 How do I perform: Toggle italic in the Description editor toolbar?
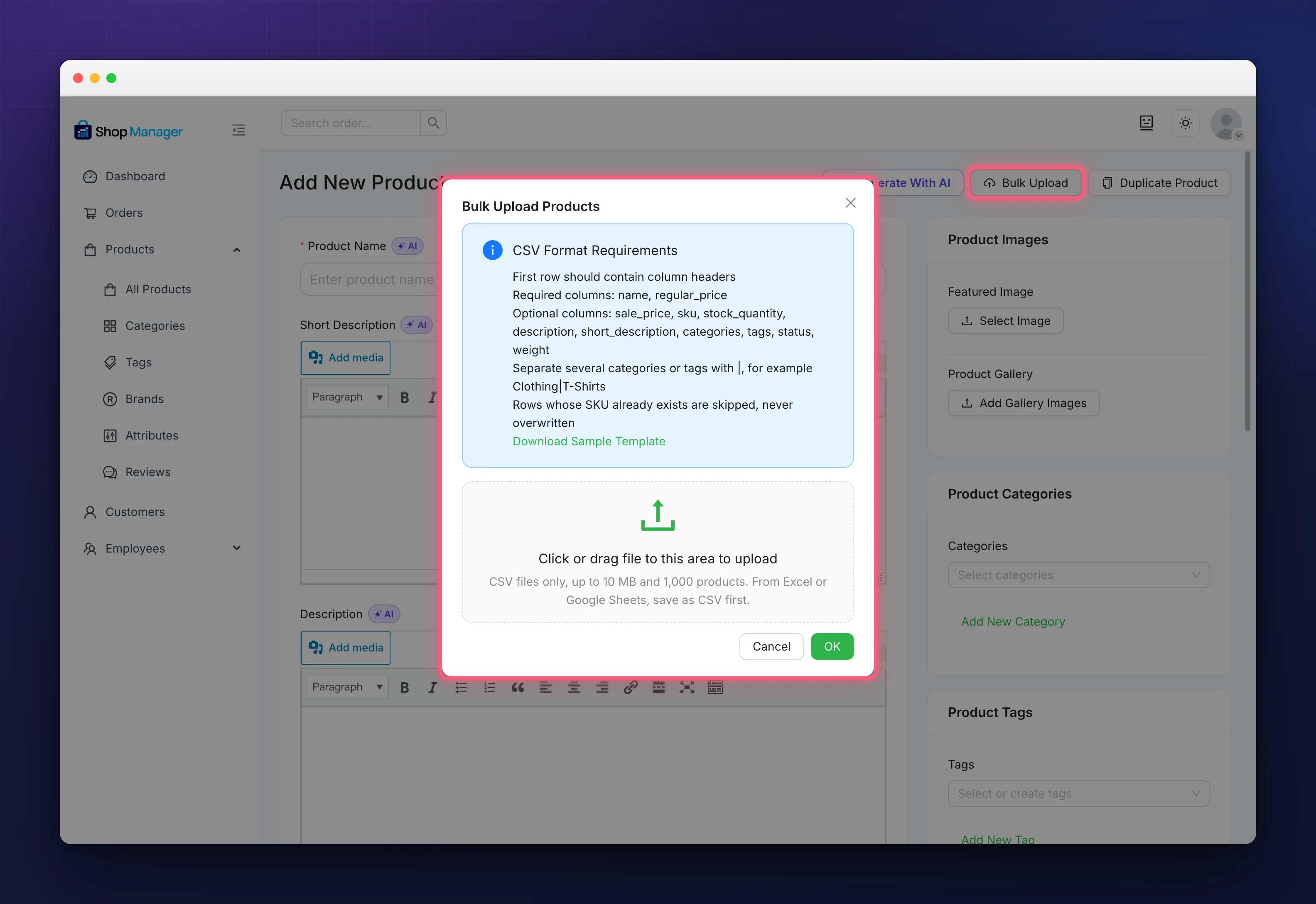click(432, 687)
